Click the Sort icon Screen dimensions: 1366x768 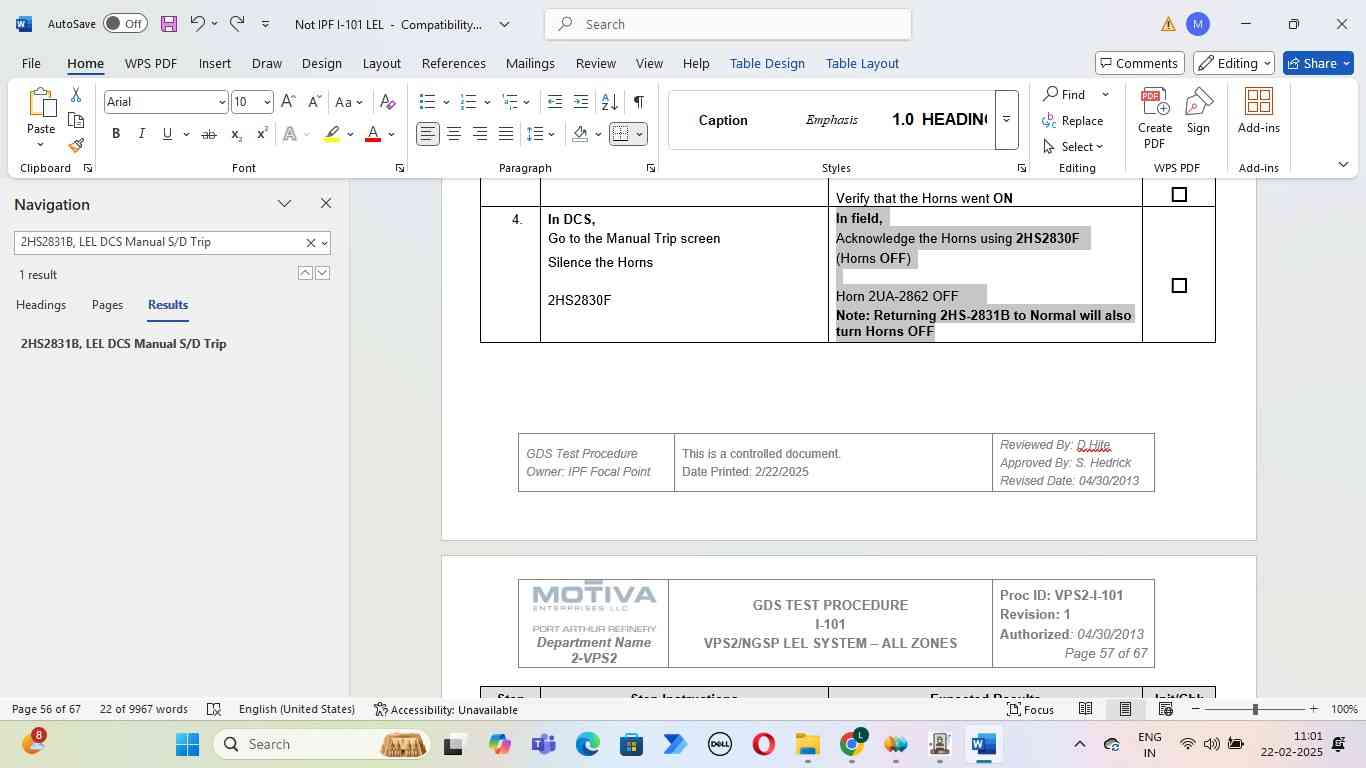tap(609, 102)
